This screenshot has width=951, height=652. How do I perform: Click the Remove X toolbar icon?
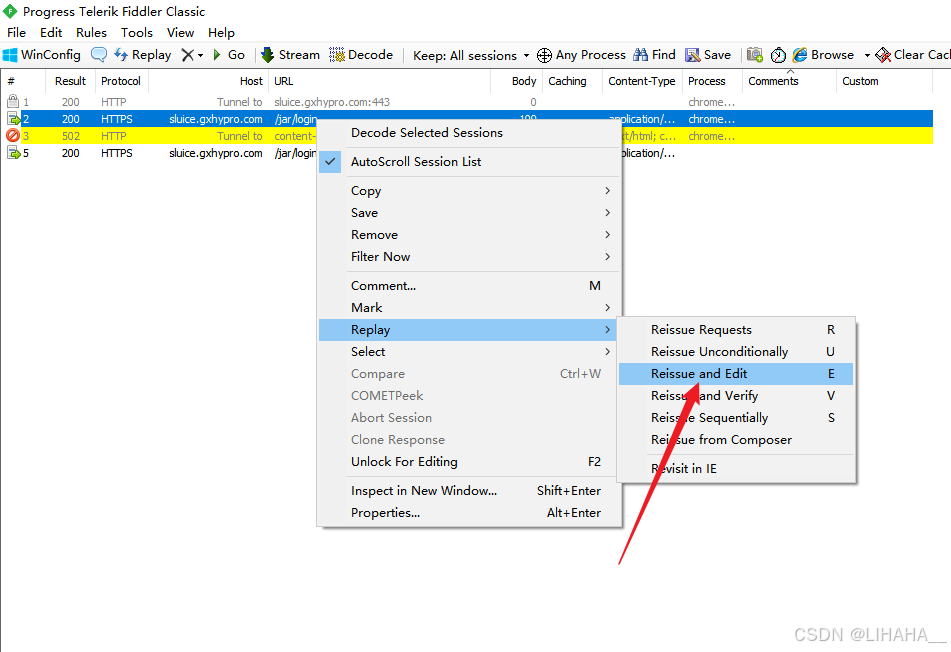(x=187, y=55)
